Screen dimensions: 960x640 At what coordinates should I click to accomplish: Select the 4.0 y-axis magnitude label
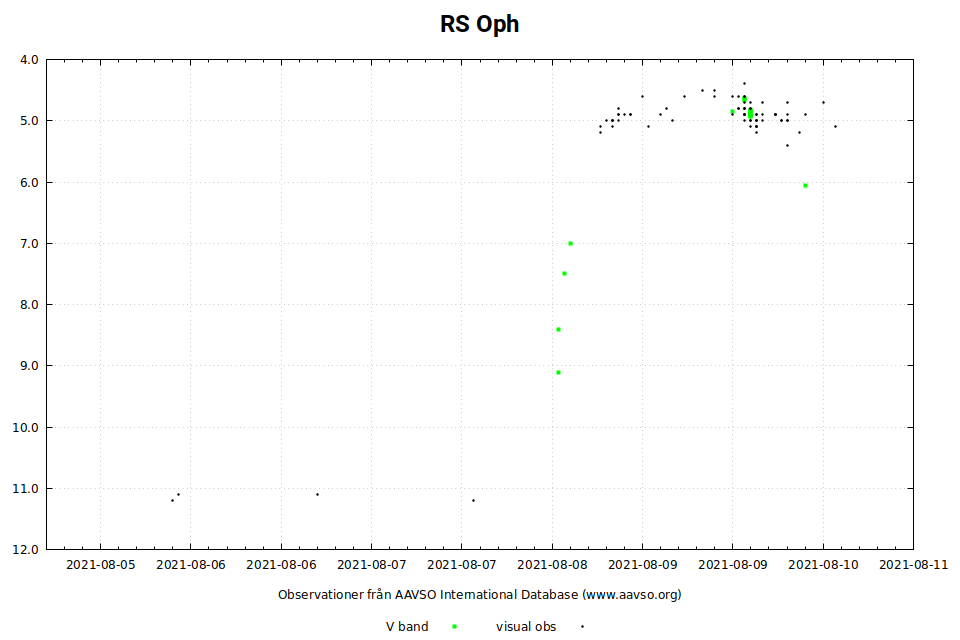pos(29,60)
